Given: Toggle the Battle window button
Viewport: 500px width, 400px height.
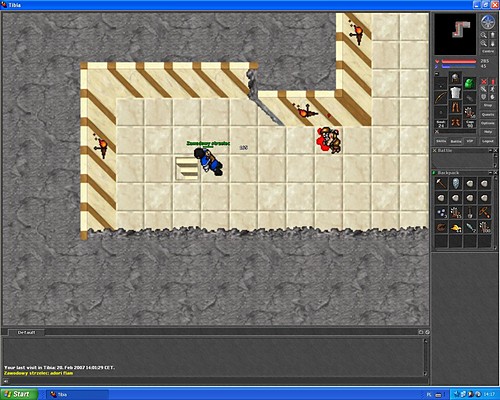Looking at the screenshot, I should click(x=456, y=141).
